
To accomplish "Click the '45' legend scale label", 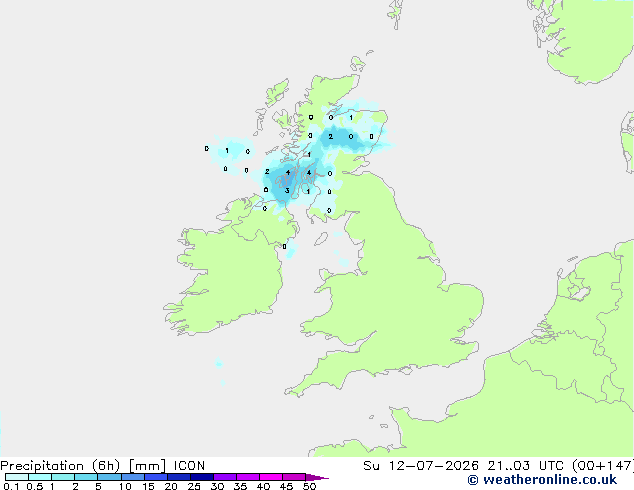I will click(x=286, y=486).
